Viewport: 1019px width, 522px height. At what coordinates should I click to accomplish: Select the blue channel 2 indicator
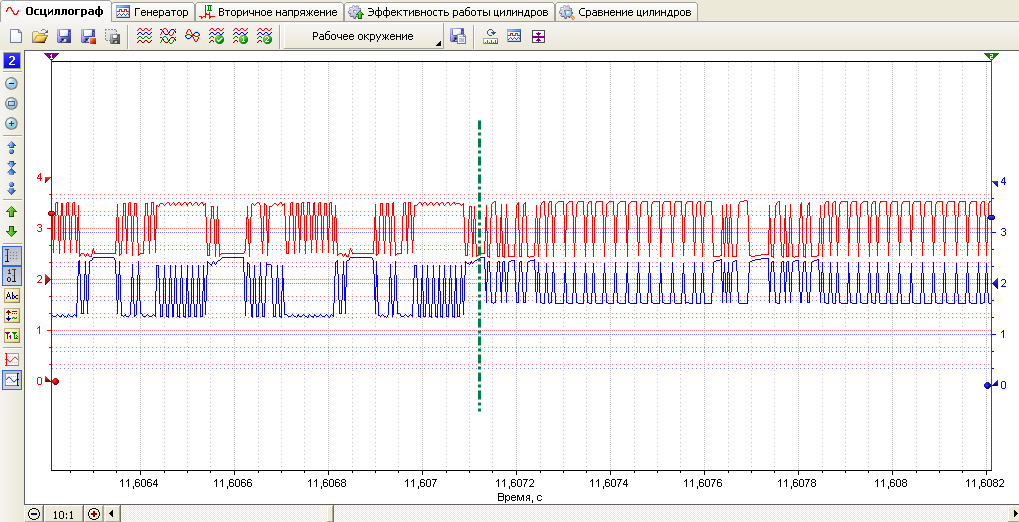[x=12, y=62]
